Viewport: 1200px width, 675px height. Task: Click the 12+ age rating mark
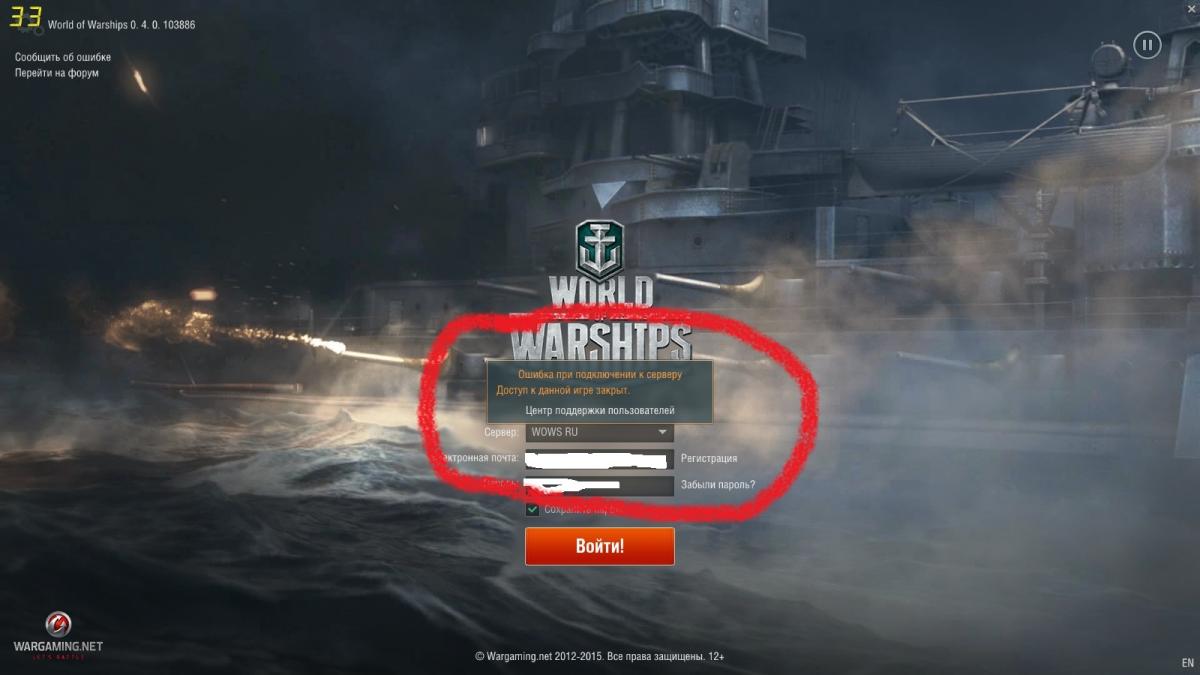[714, 657]
